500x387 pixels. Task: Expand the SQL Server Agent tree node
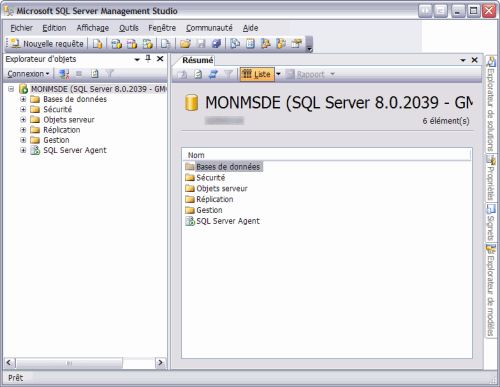[x=23, y=150]
